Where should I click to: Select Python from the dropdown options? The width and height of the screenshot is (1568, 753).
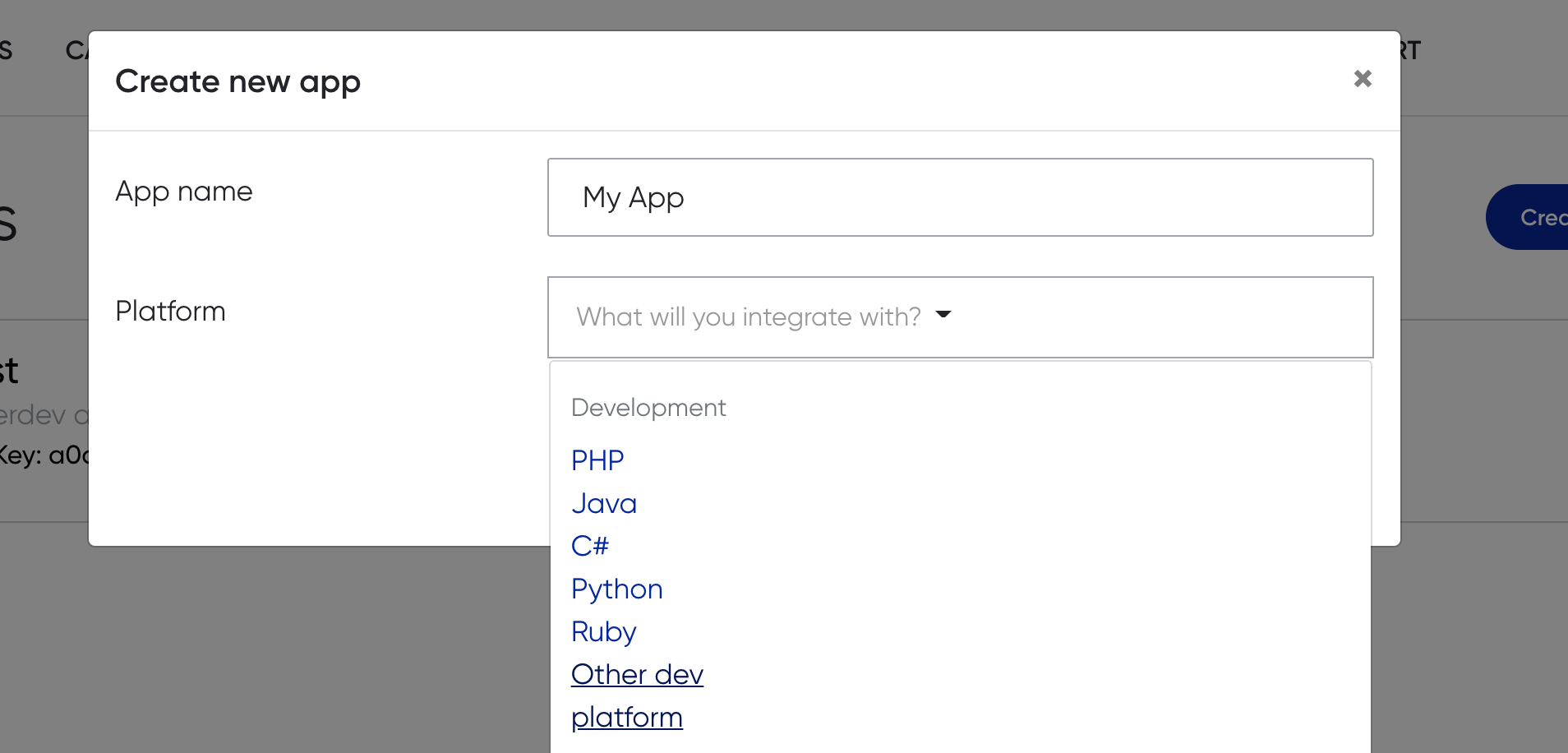coord(616,589)
